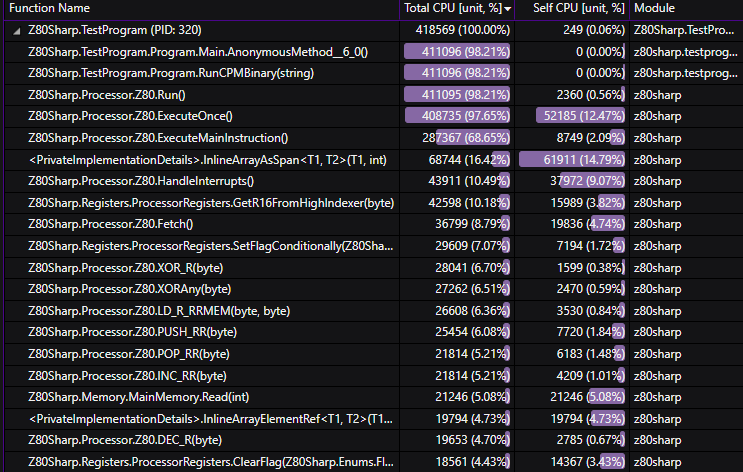Screen dimensions: 743x472
Task: Click Total CPU value 36799 (8.79%)
Action: point(472,224)
